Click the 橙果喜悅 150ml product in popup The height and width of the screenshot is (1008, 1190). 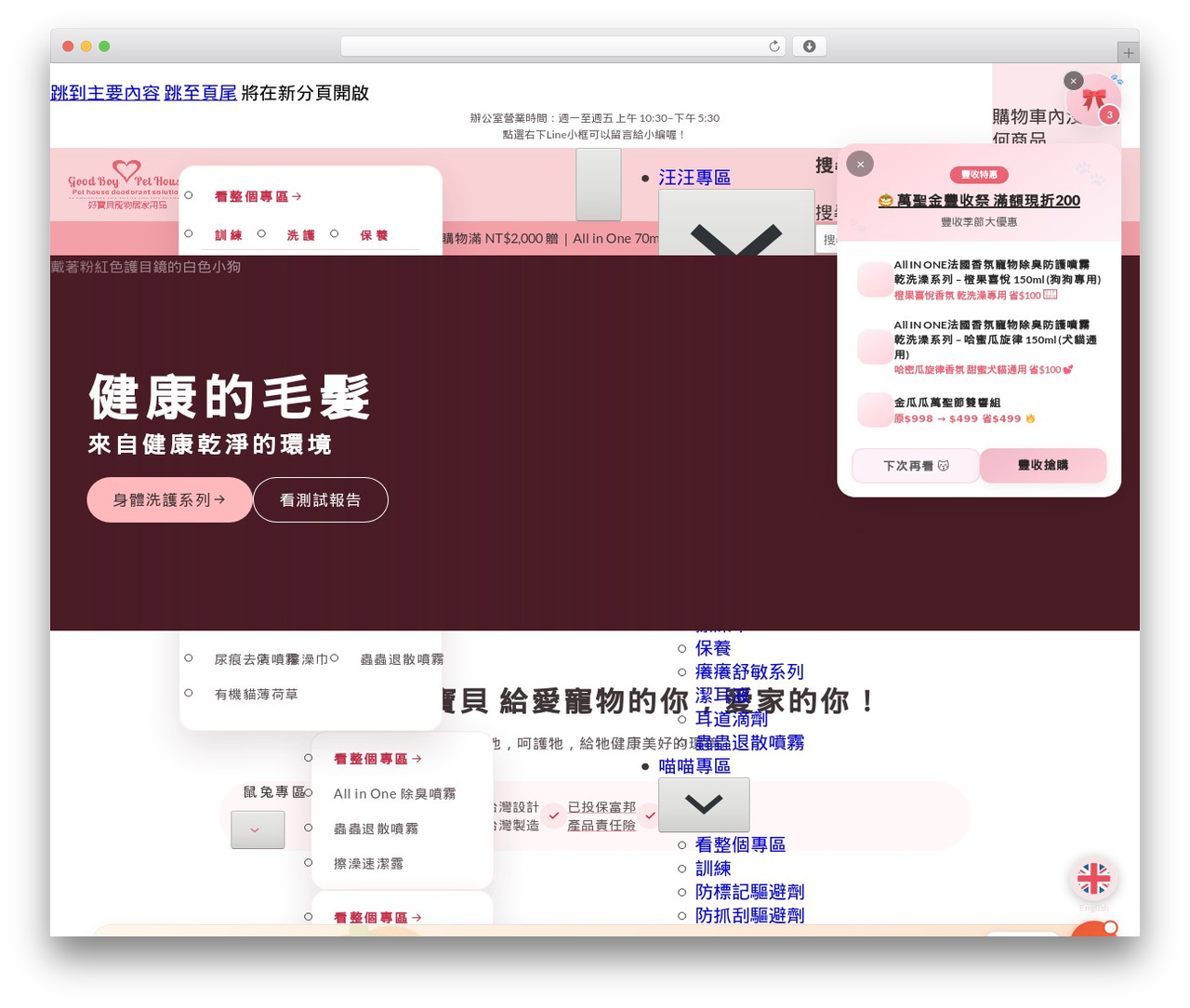[x=980, y=280]
